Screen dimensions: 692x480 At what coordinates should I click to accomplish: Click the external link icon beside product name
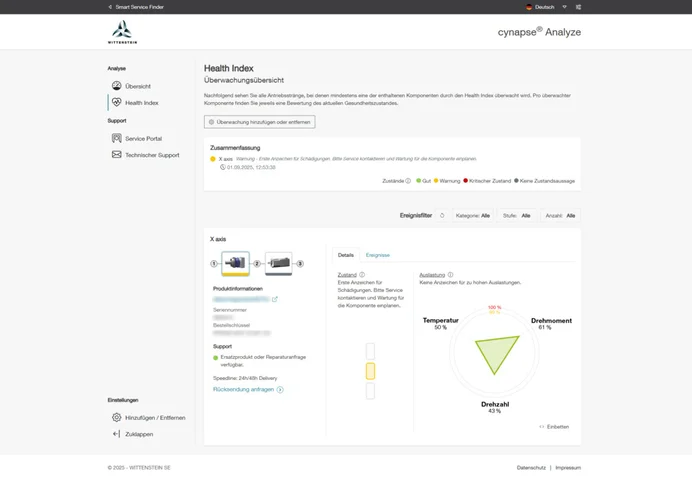(275, 299)
